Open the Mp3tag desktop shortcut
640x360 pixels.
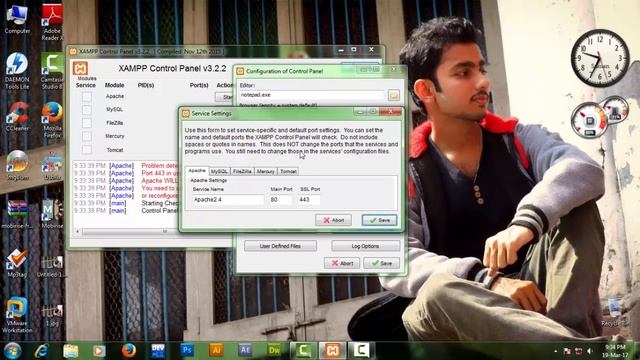17,263
